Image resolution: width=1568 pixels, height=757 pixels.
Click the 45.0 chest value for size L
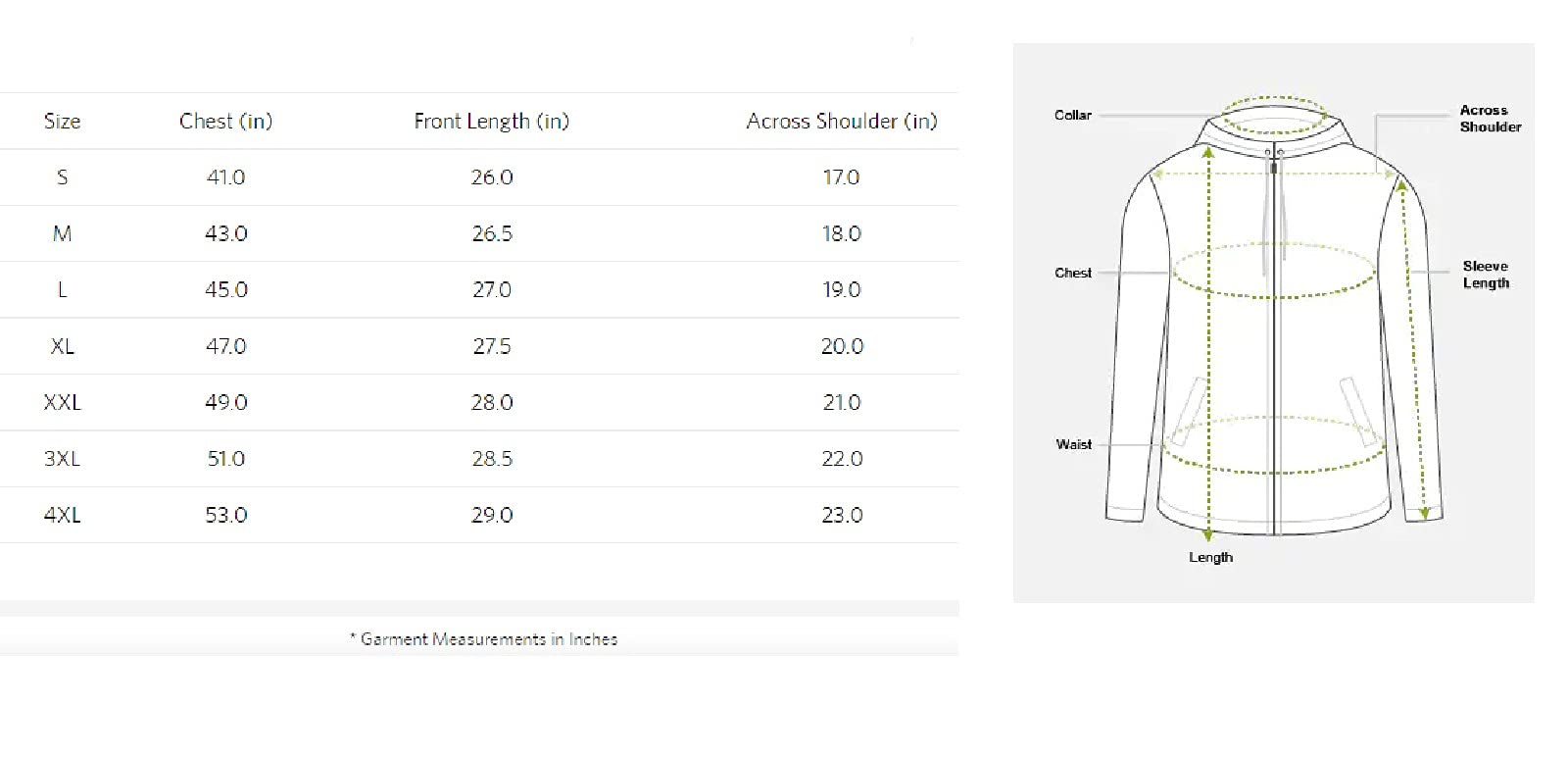tap(225, 290)
